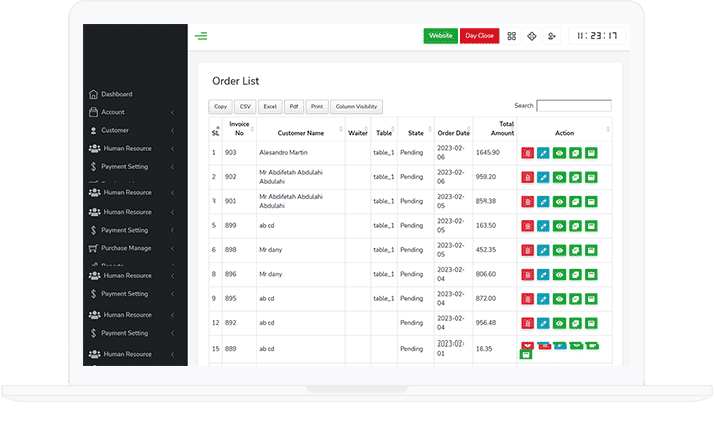Click the green eye icon for invoice 901

559,200
